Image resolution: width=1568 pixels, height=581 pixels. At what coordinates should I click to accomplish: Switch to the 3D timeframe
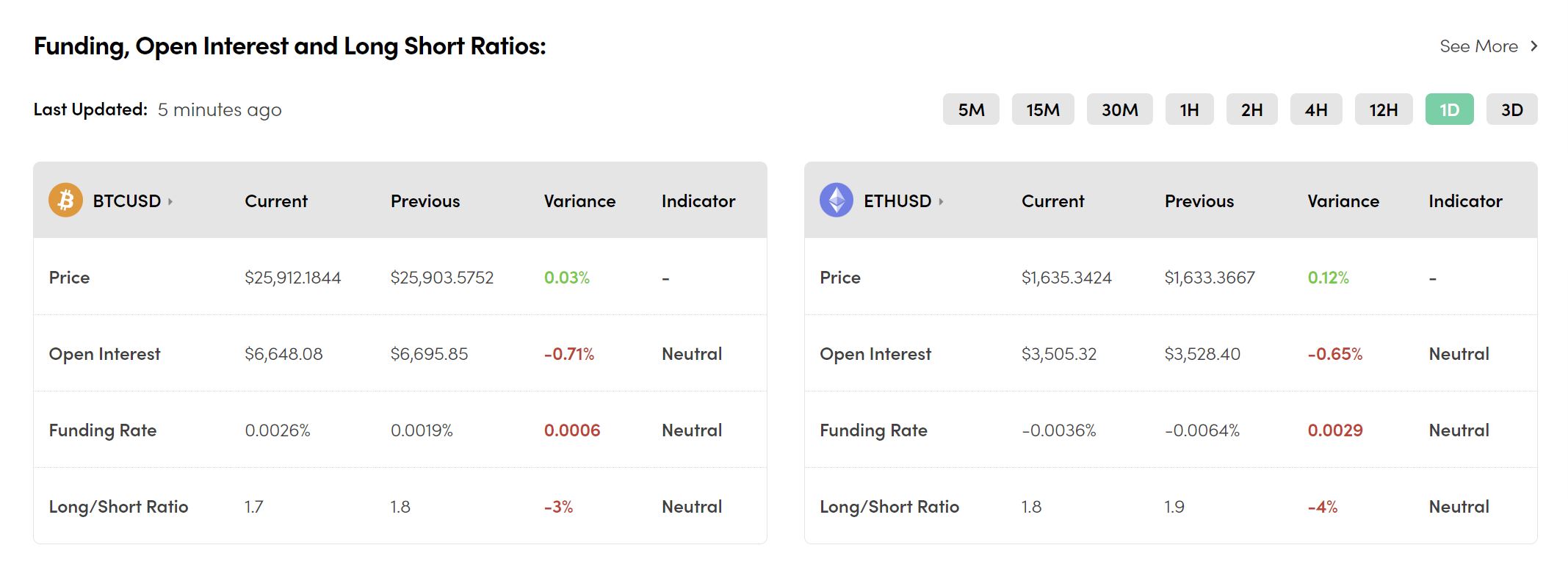(x=1511, y=109)
